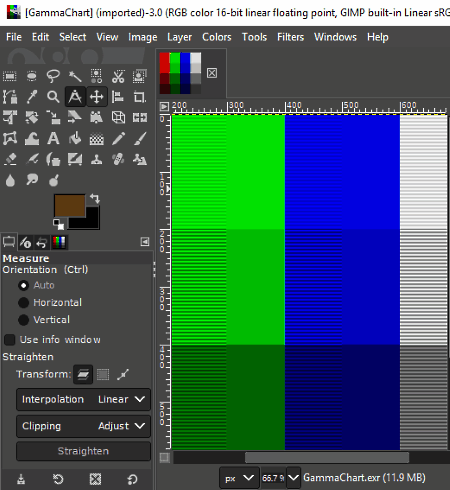Select the Smudge tool
Screen dimensions: 450x490
pyautogui.click(x=32, y=180)
